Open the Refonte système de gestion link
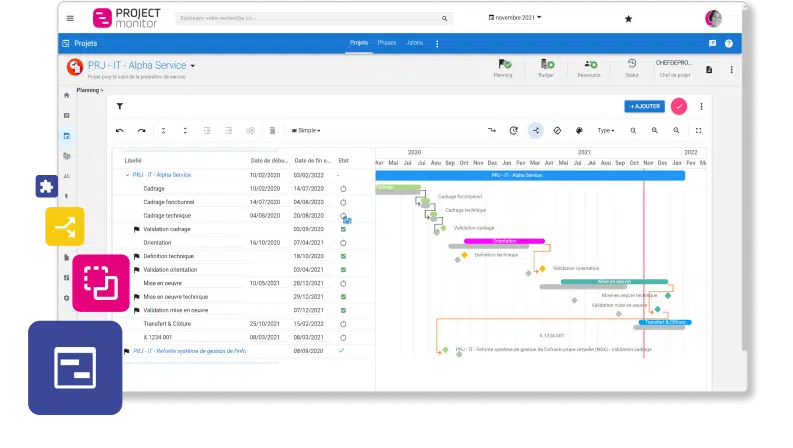 pos(190,351)
